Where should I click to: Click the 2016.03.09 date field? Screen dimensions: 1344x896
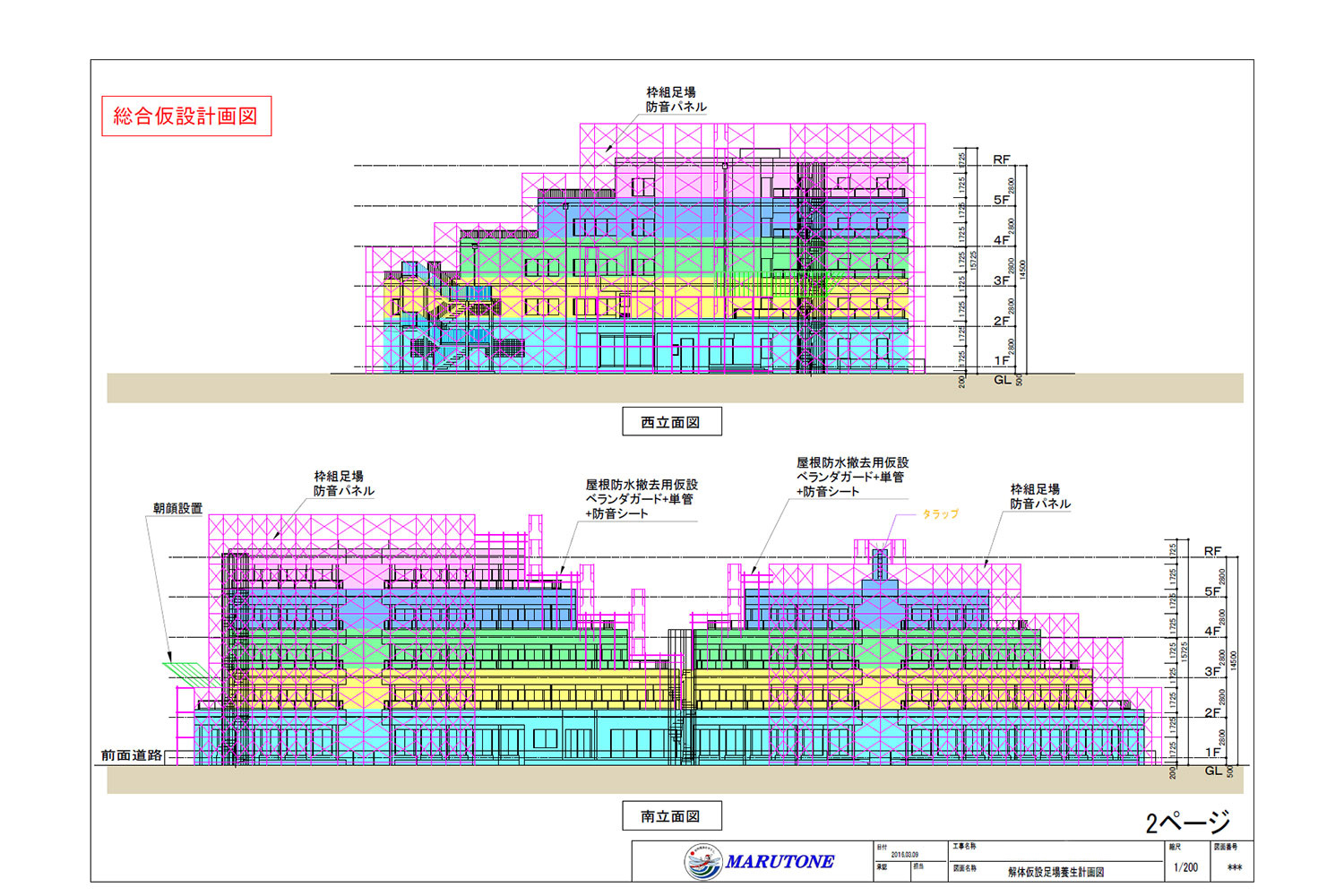(907, 855)
